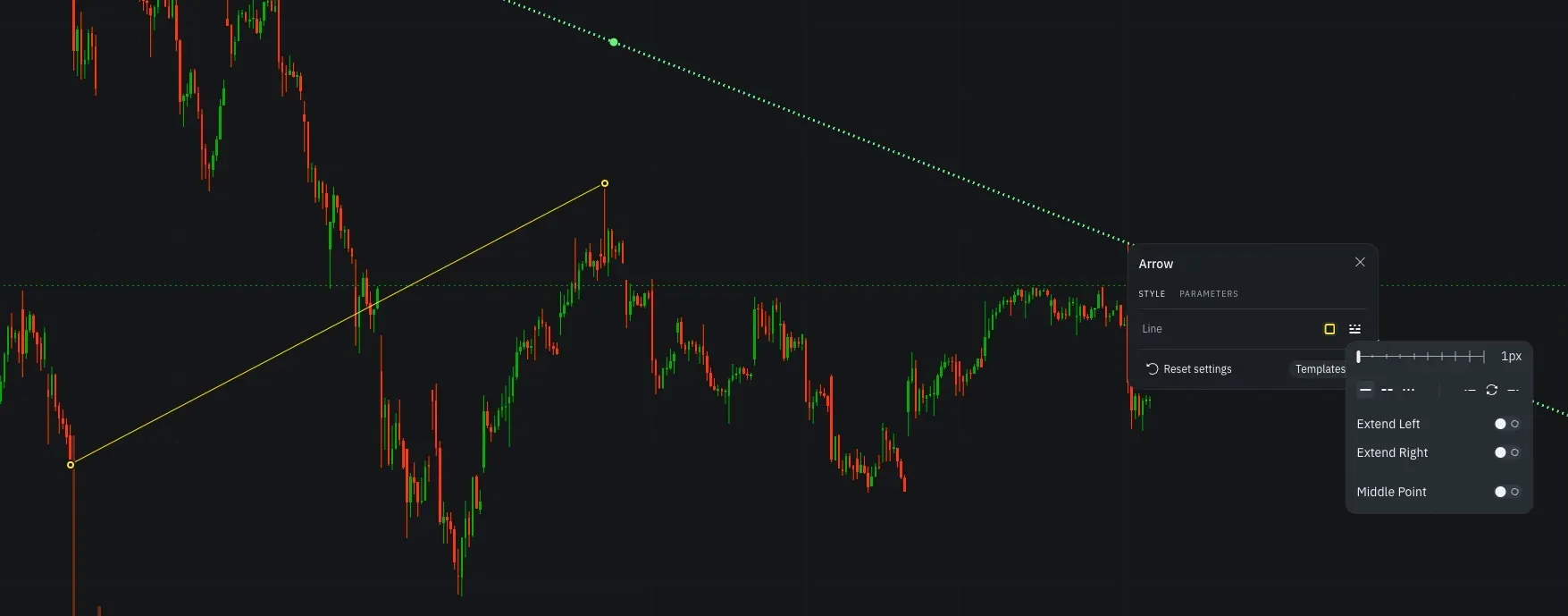1568x616 pixels.
Task: Click the yellow line color swatch
Action: 1329,329
